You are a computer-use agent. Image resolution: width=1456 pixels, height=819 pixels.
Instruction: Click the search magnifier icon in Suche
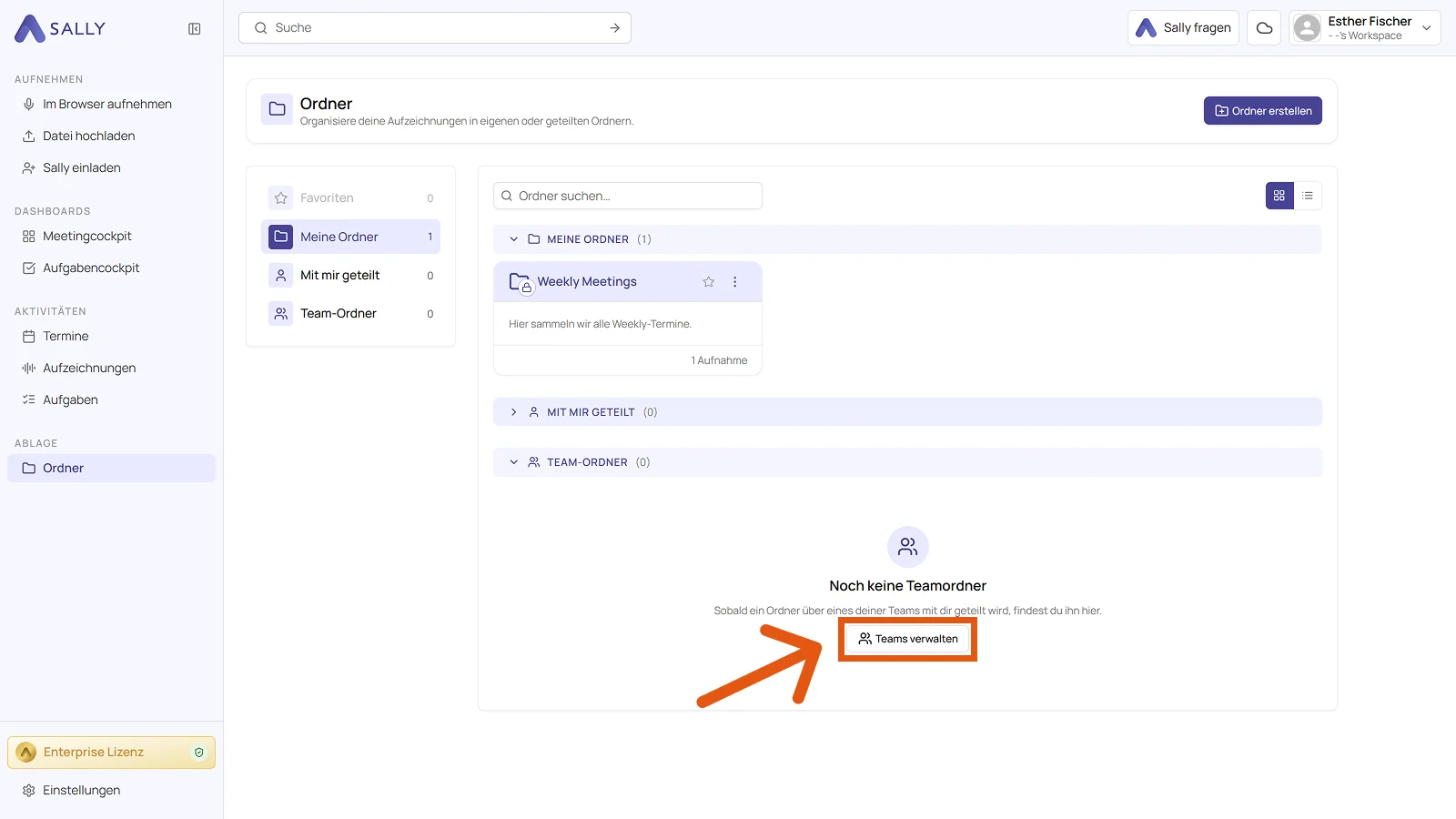[x=261, y=28]
